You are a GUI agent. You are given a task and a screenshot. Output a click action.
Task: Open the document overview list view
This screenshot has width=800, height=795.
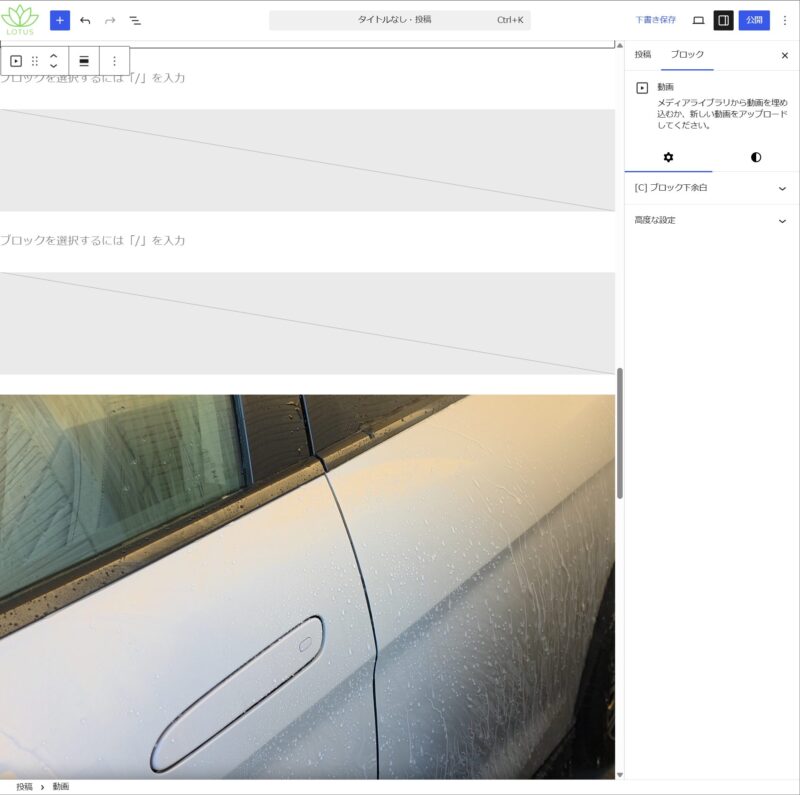(x=135, y=20)
